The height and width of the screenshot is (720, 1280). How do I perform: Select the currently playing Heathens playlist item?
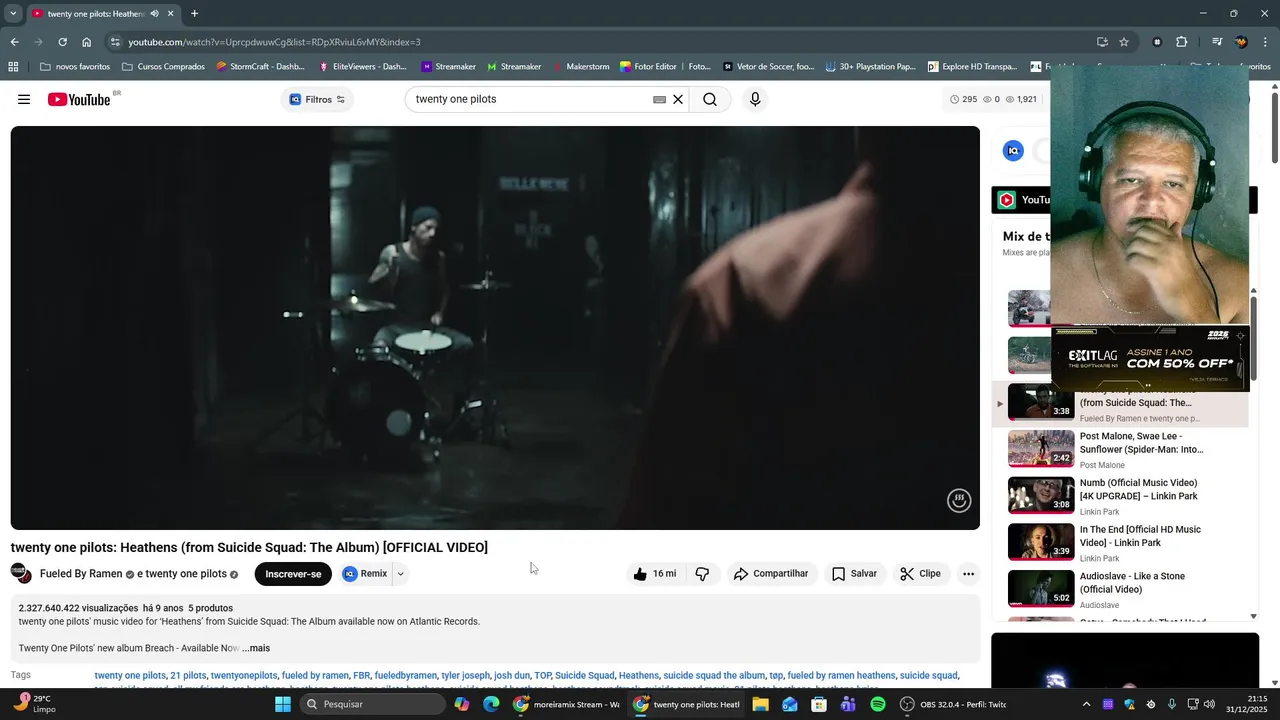pos(1120,402)
